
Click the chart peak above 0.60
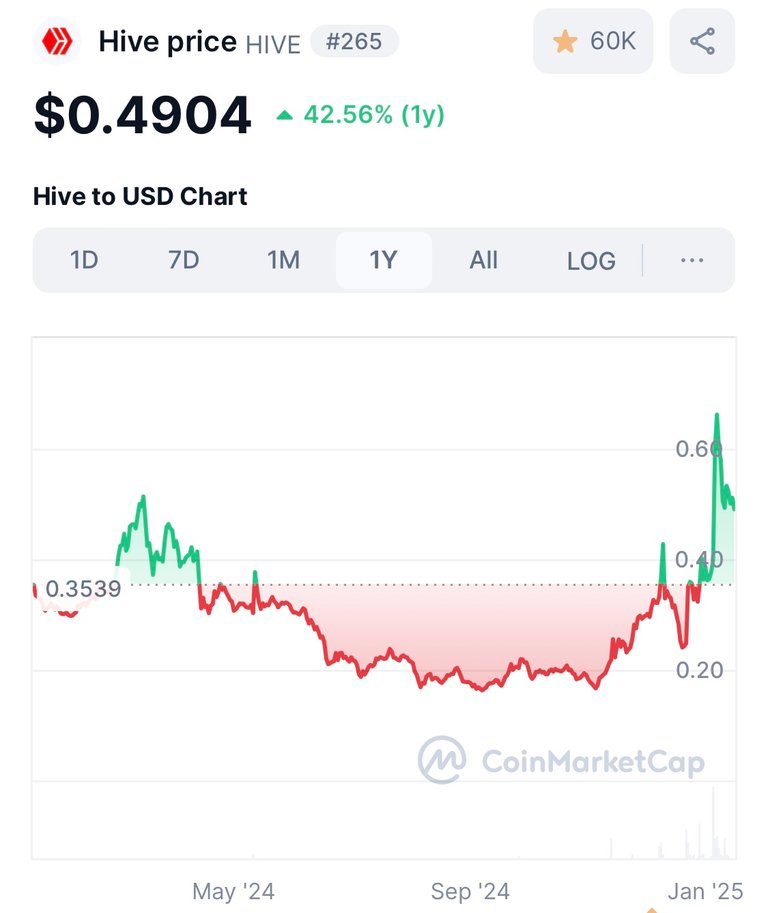click(717, 415)
